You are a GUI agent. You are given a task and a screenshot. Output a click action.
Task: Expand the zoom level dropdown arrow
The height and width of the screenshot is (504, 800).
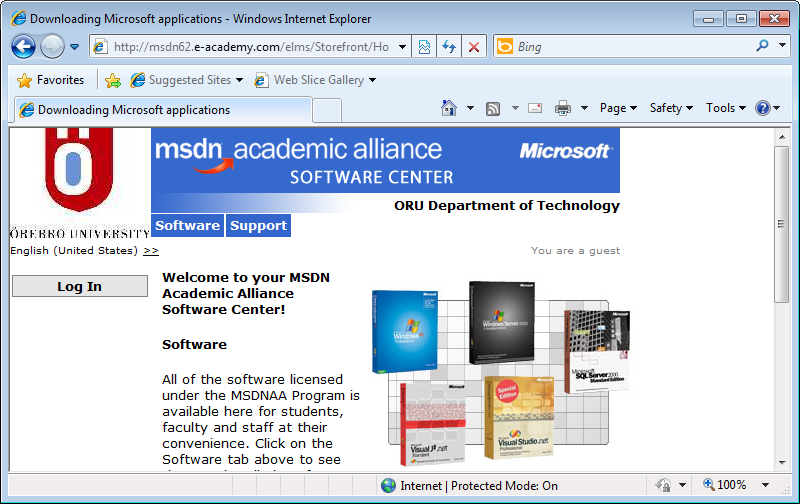(x=765, y=485)
